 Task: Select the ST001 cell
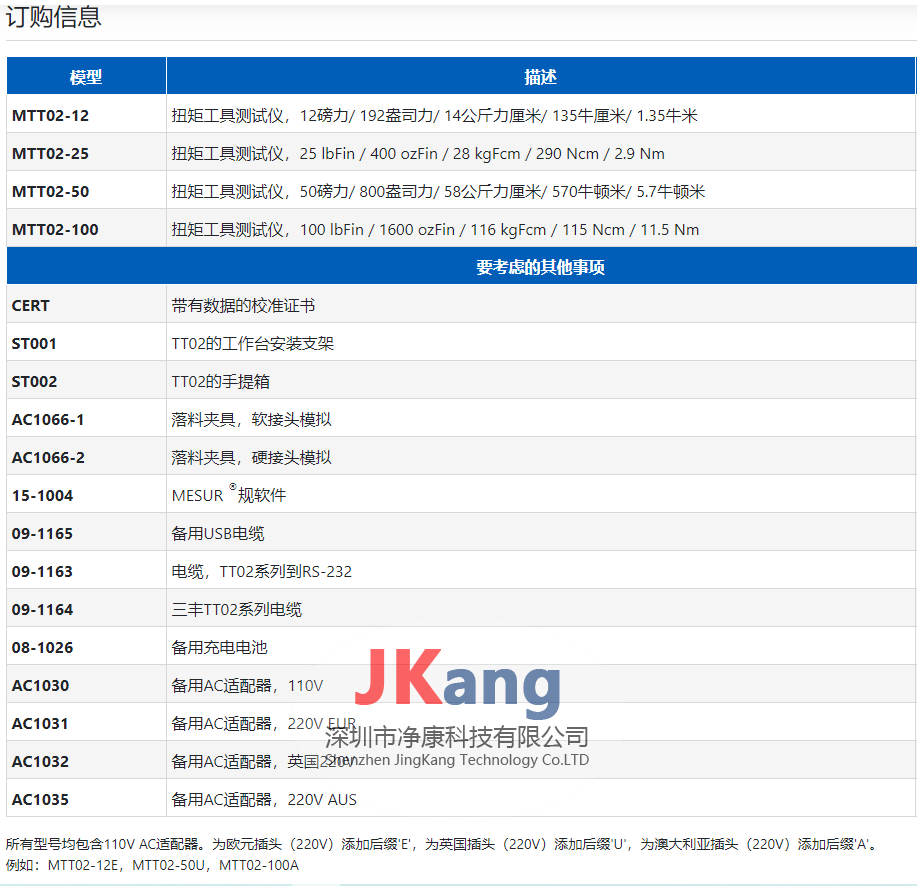(86, 343)
